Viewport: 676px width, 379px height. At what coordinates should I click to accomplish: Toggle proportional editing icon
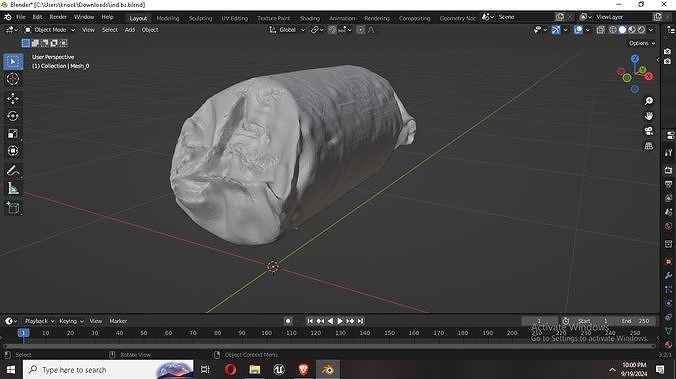(x=360, y=30)
